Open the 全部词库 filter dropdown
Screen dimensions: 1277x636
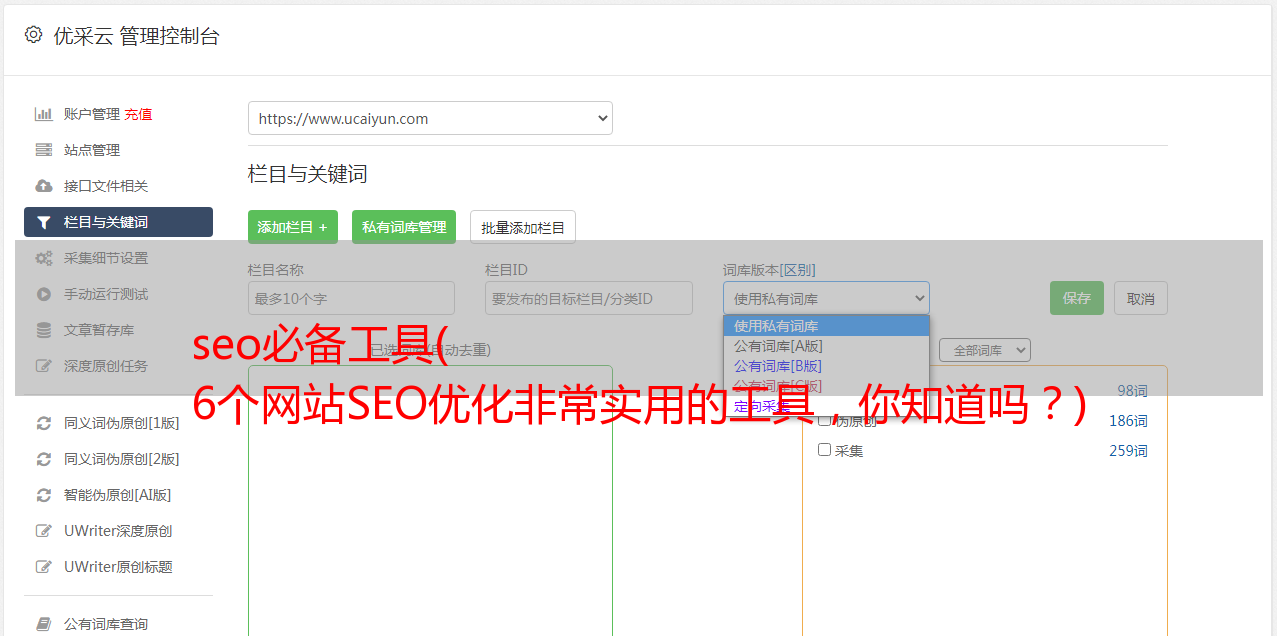[984, 350]
